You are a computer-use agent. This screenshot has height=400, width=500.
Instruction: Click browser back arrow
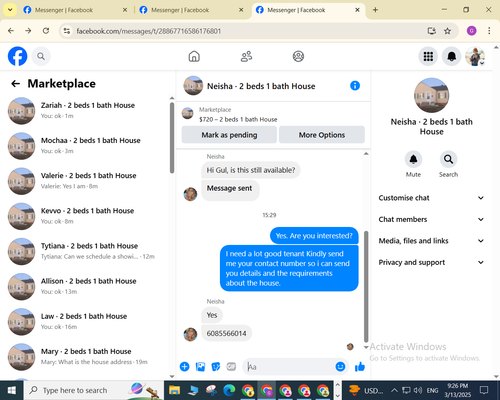[x=11, y=31]
